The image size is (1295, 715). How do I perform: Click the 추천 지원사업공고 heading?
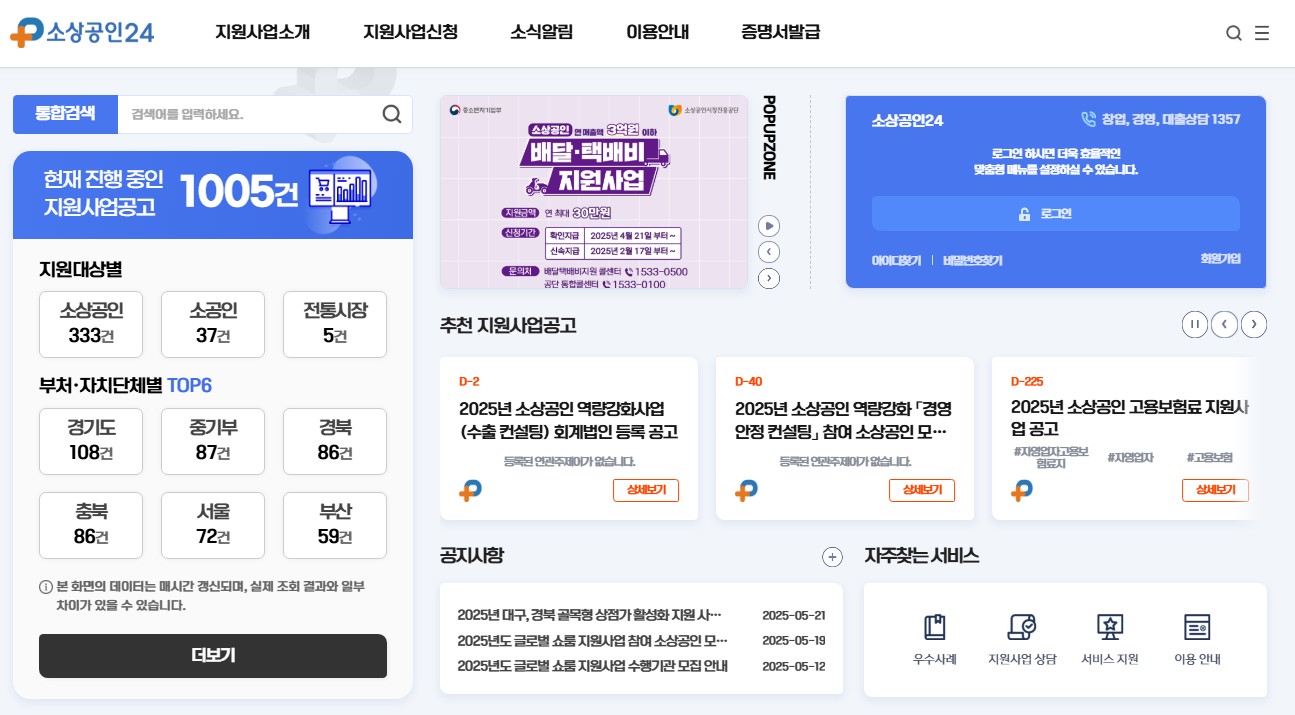click(508, 325)
